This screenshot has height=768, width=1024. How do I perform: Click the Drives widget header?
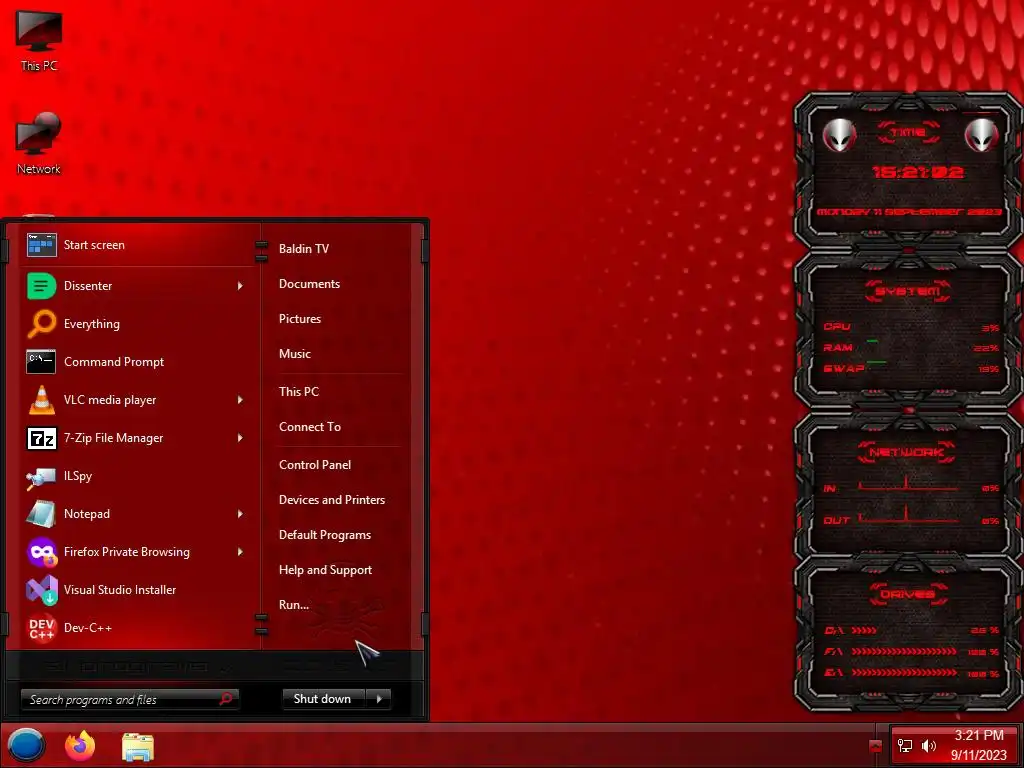tap(908, 594)
